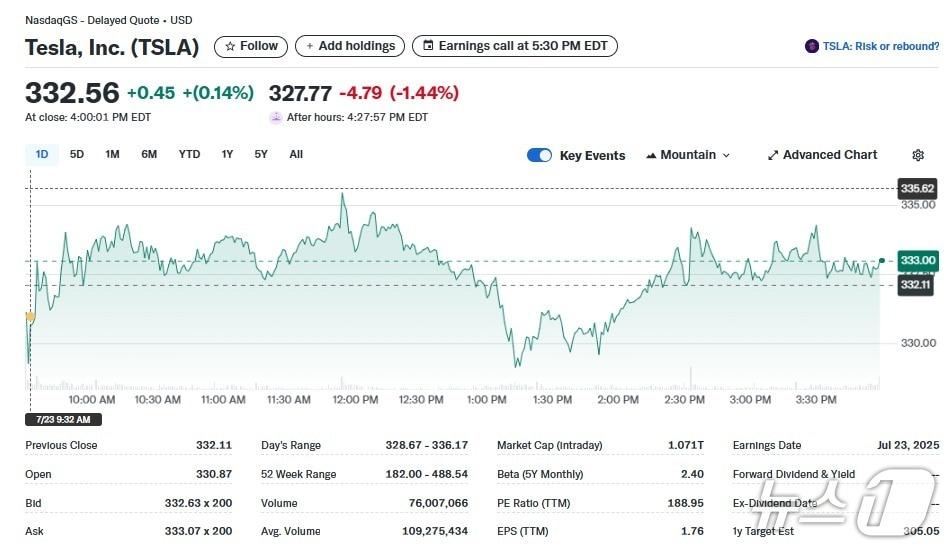Click the 333.00 current price label
This screenshot has height=550, width=949.
(917, 260)
